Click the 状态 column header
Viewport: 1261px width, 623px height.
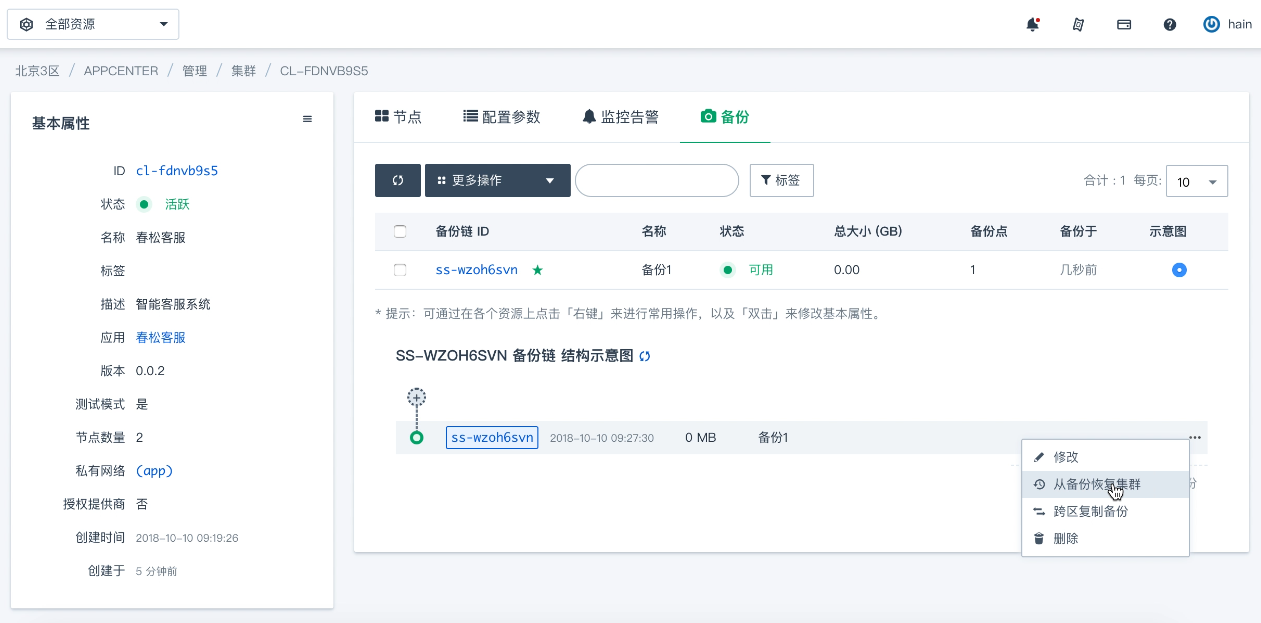732,231
